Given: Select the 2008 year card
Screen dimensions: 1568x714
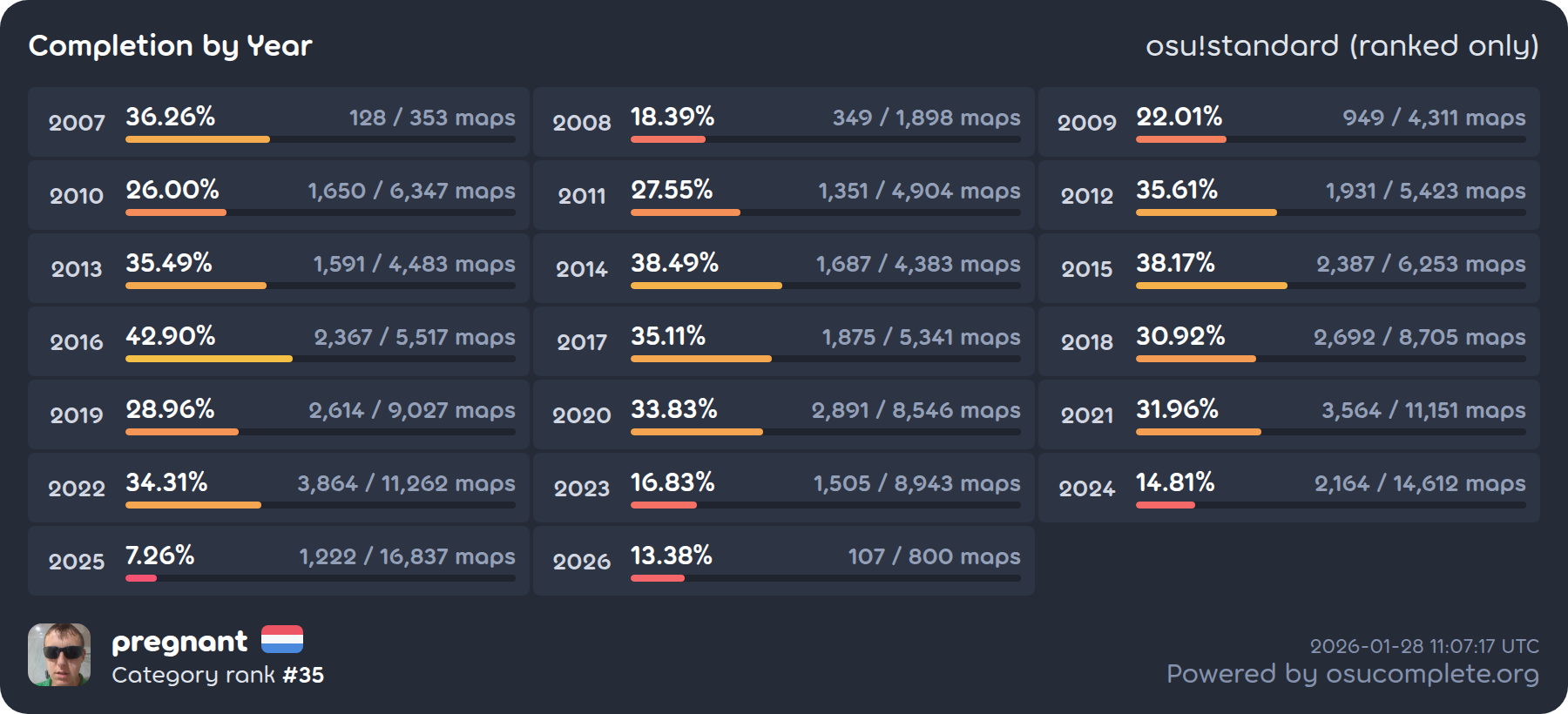Looking at the screenshot, I should (783, 122).
